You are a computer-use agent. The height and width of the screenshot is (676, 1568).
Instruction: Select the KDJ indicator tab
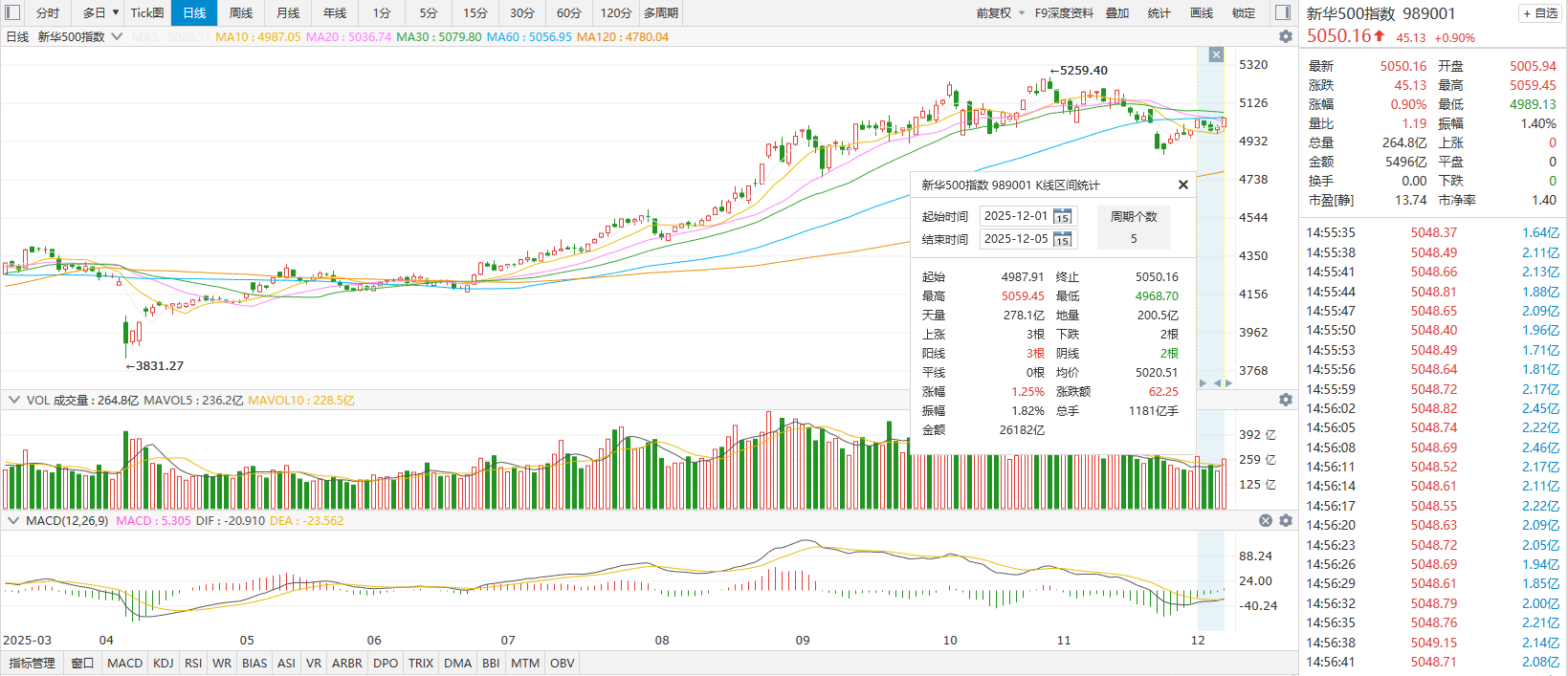(x=164, y=663)
